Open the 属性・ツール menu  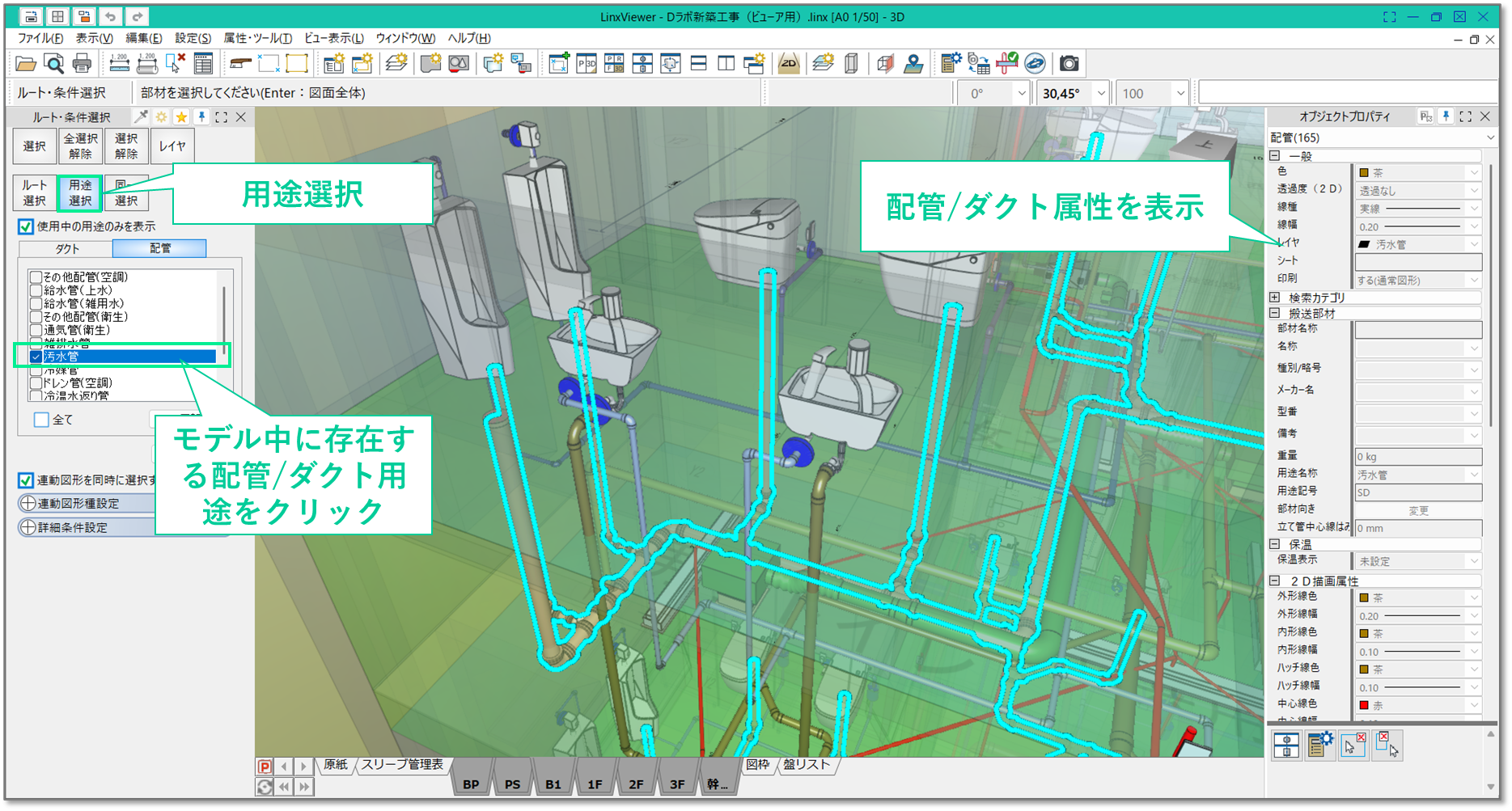point(257,38)
